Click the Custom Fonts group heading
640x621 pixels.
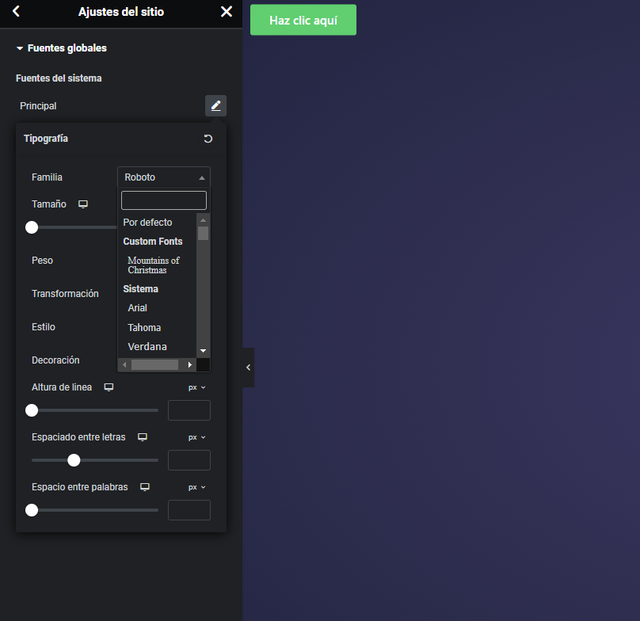(x=153, y=241)
